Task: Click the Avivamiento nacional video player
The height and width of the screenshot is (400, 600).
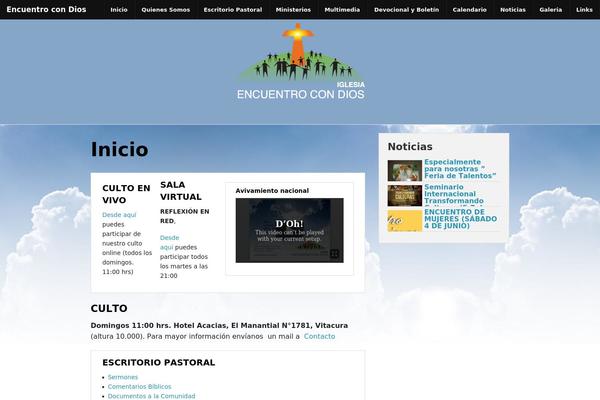Action: [x=289, y=230]
